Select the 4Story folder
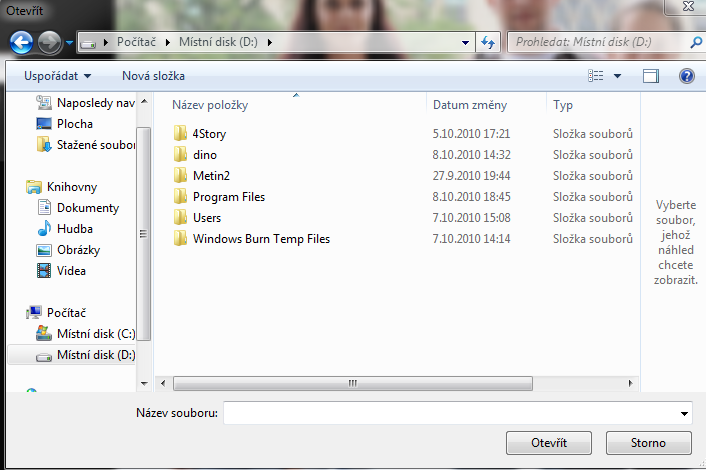This screenshot has height=470, width=706. coord(209,134)
